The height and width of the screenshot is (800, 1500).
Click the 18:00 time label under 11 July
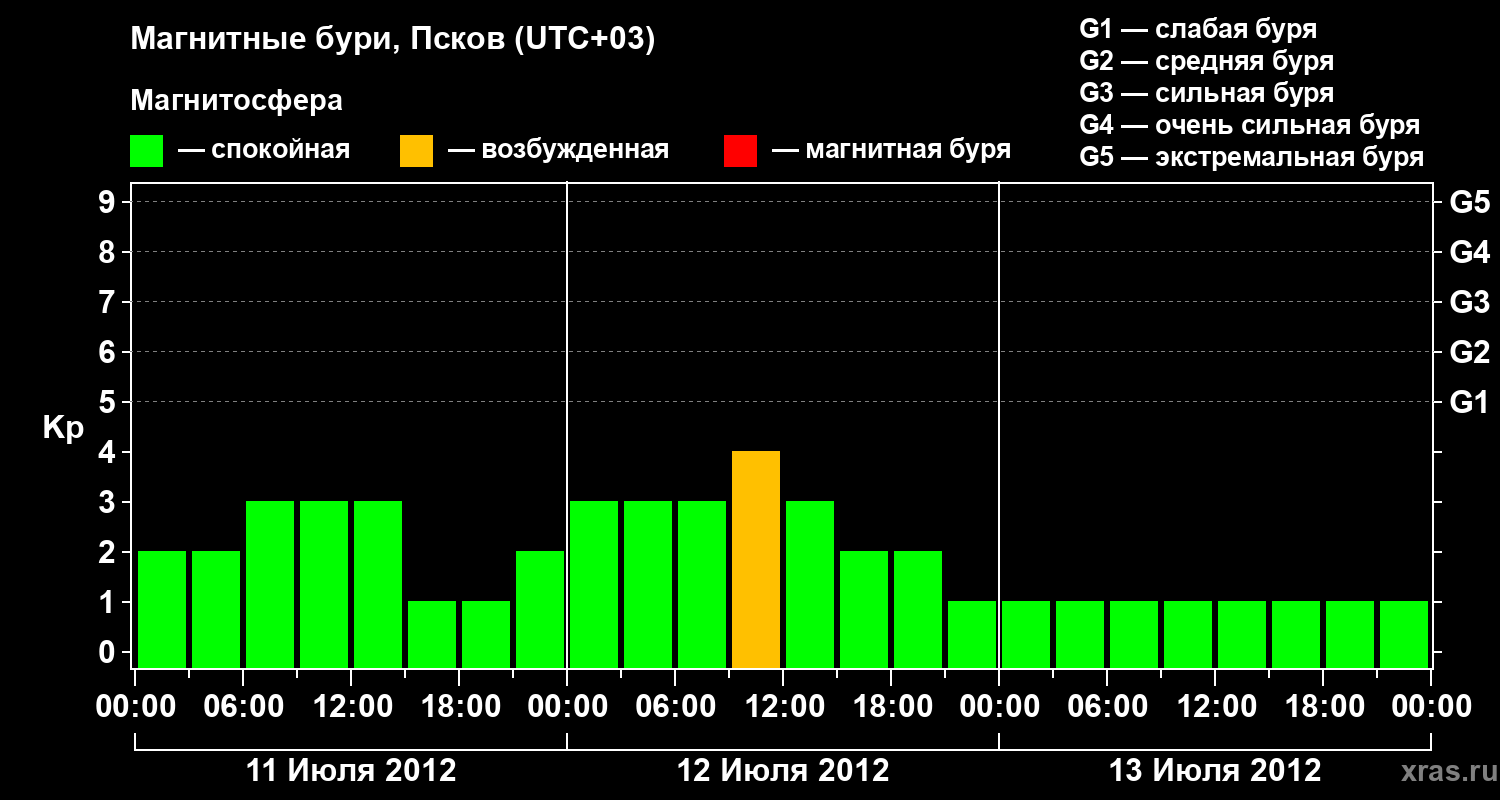(459, 707)
